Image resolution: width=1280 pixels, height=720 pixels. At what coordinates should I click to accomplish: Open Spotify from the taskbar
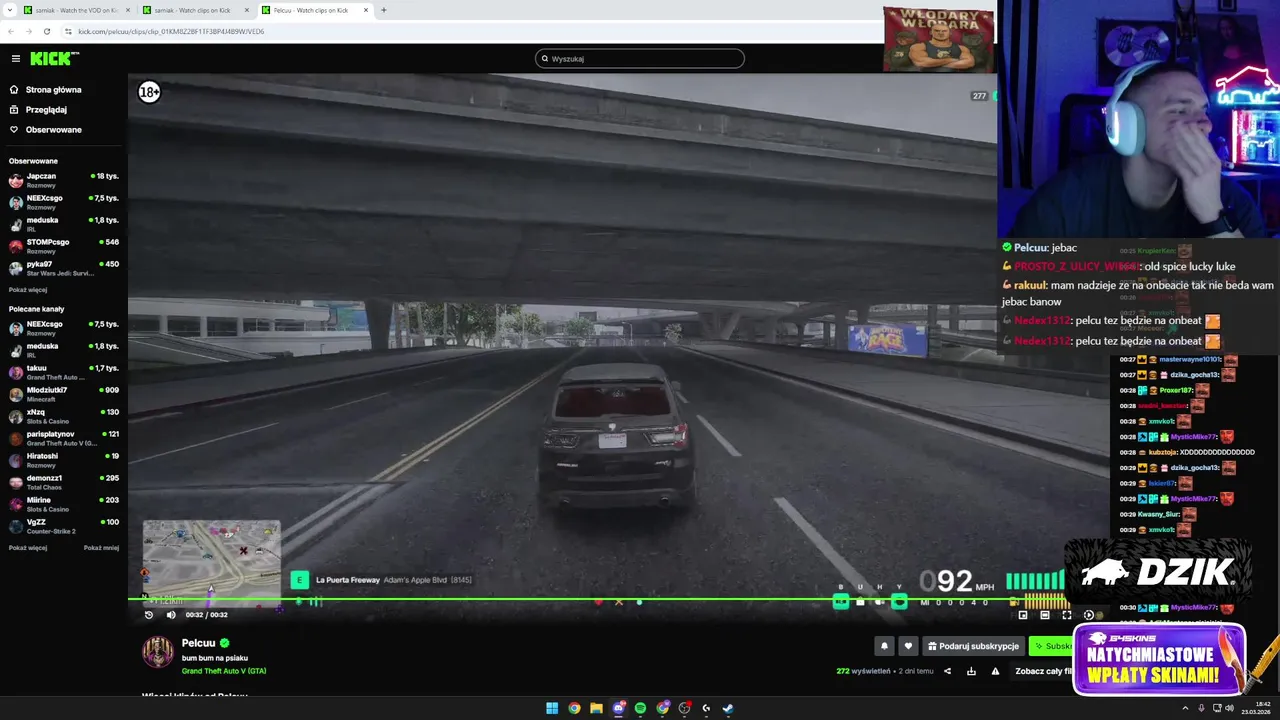640,708
